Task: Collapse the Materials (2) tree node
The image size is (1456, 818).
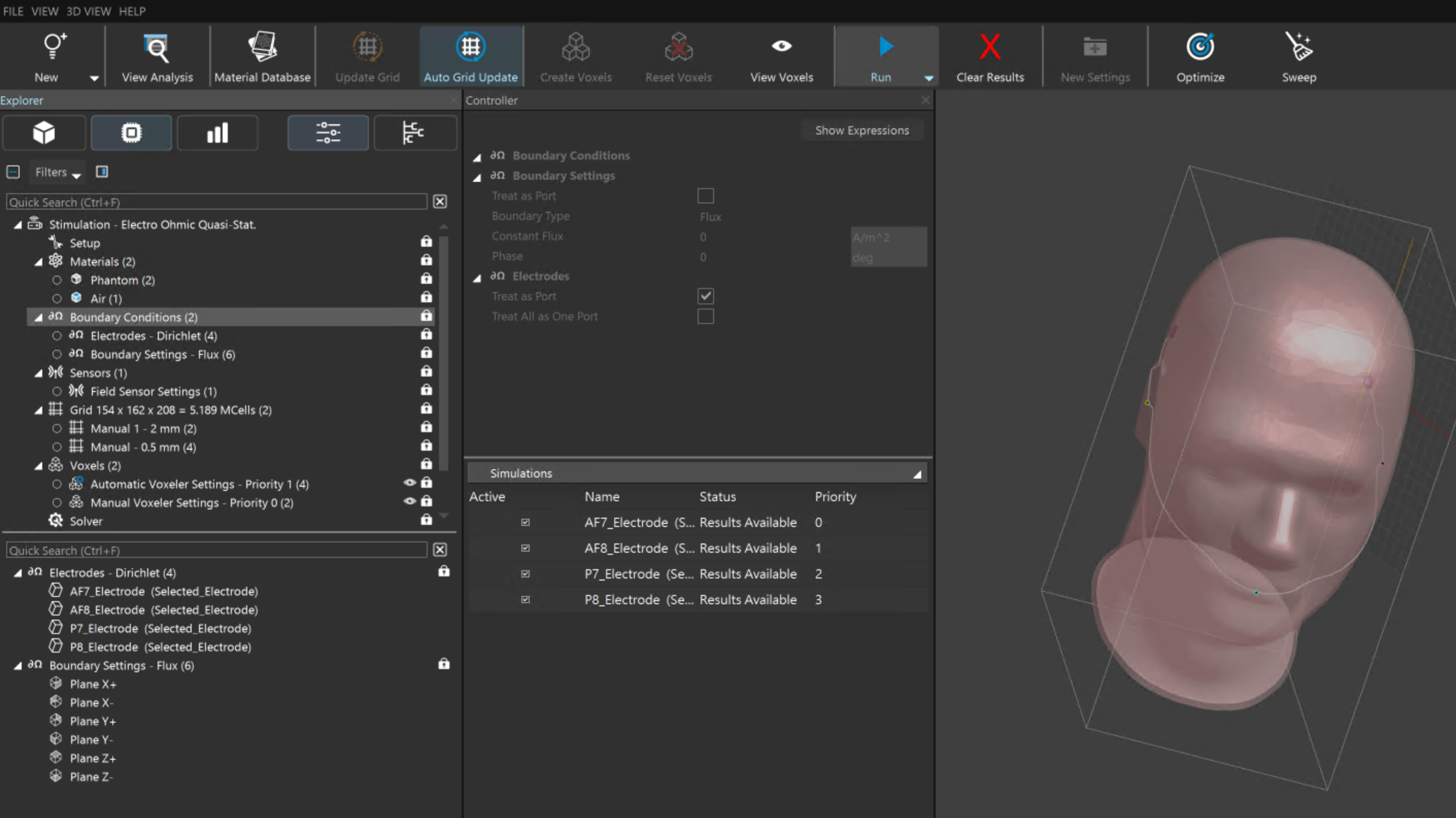Action: 39,262
